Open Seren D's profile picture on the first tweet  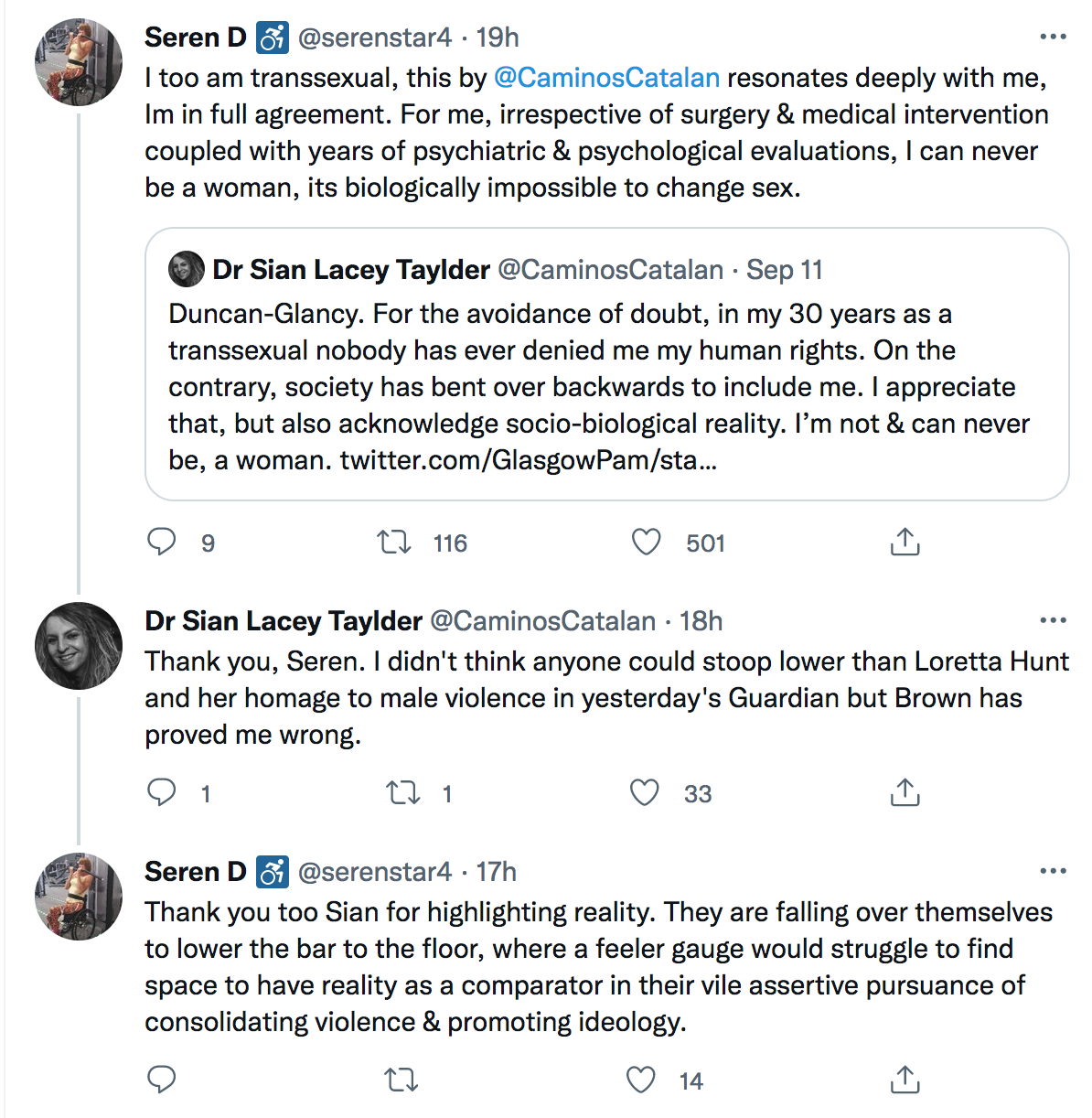[x=79, y=62]
